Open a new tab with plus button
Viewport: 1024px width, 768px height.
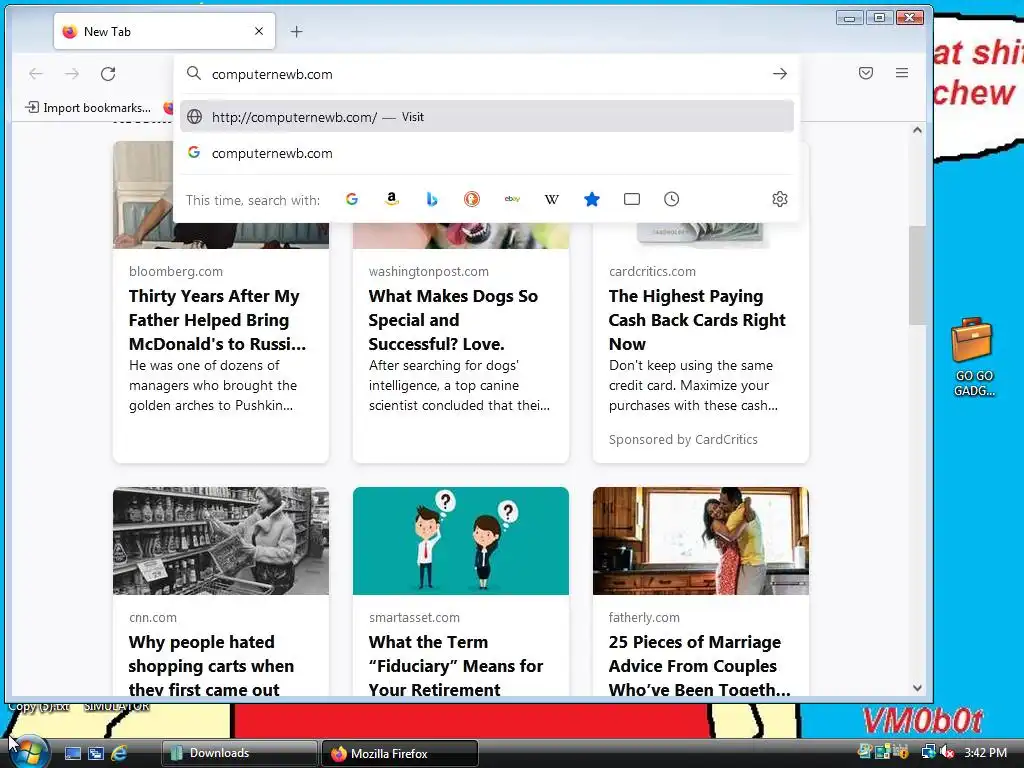click(296, 31)
